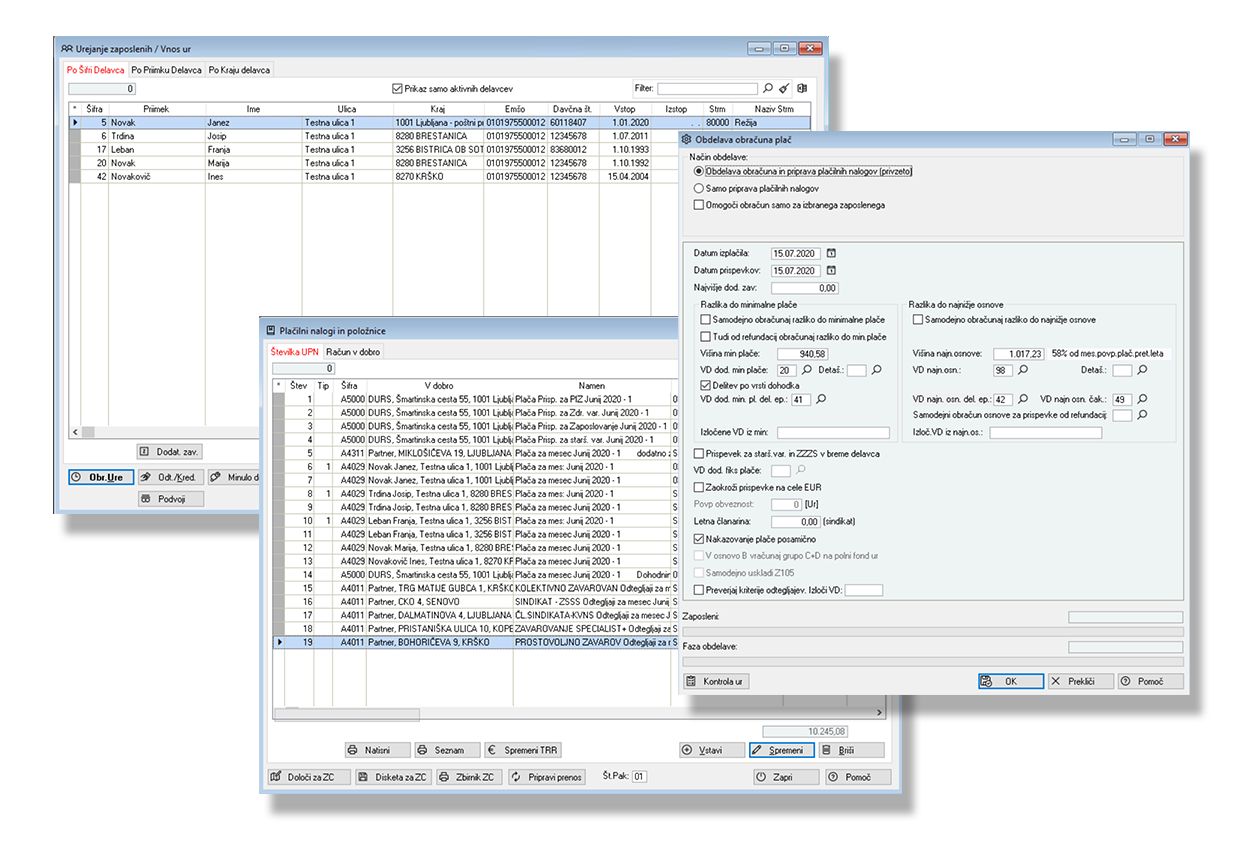Select Po Šifri Delavca tab
Viewport: 1242px width, 851px height.
point(95,70)
